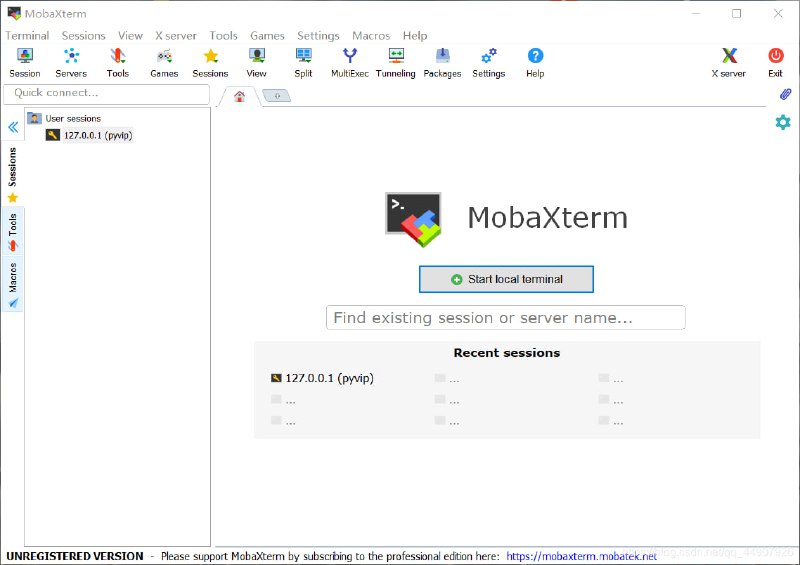Open the mobaxterm.mobatek.net link

[581, 556]
